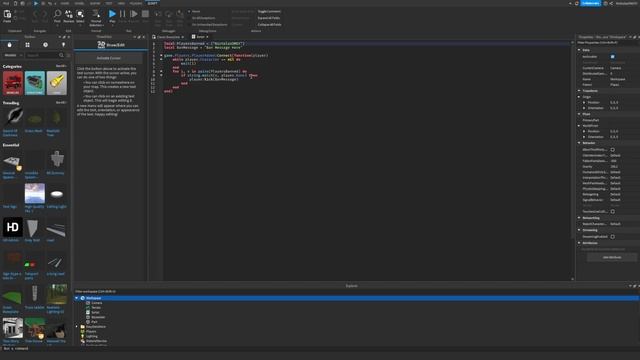Click the Run a command bar

[x=320, y=349]
